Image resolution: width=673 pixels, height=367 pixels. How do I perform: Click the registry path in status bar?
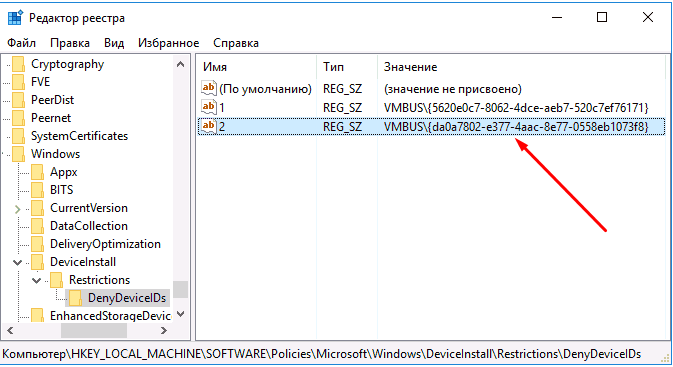click(321, 354)
